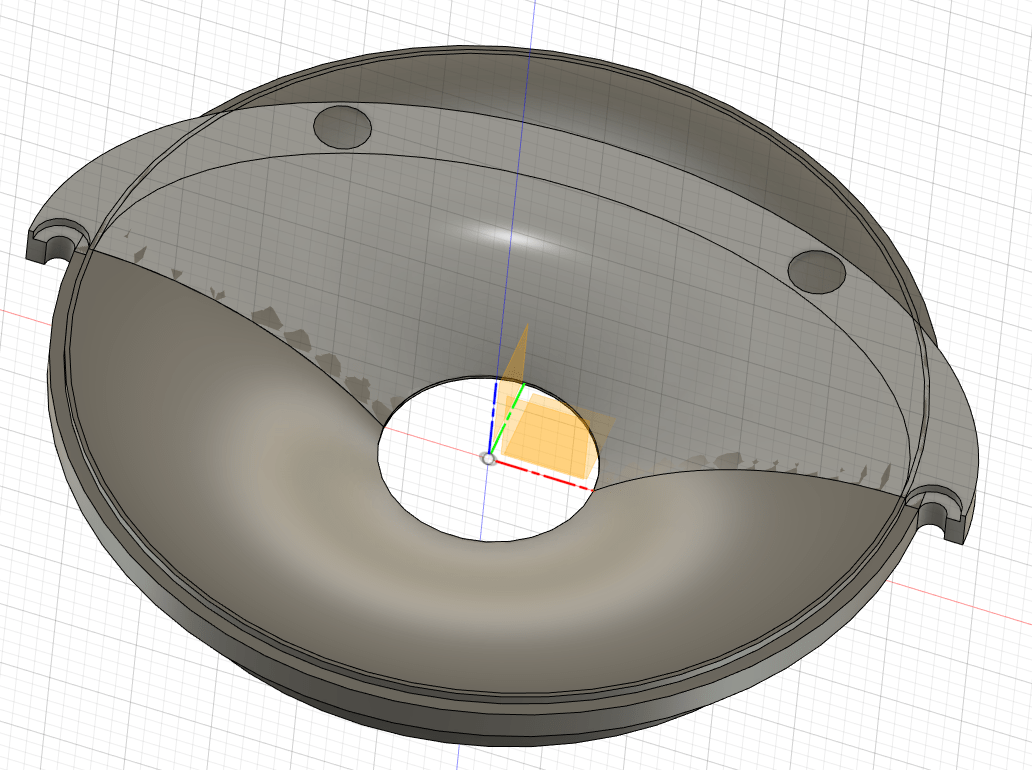
Task: Click the red dashed X axis line
Action: click(x=544, y=475)
